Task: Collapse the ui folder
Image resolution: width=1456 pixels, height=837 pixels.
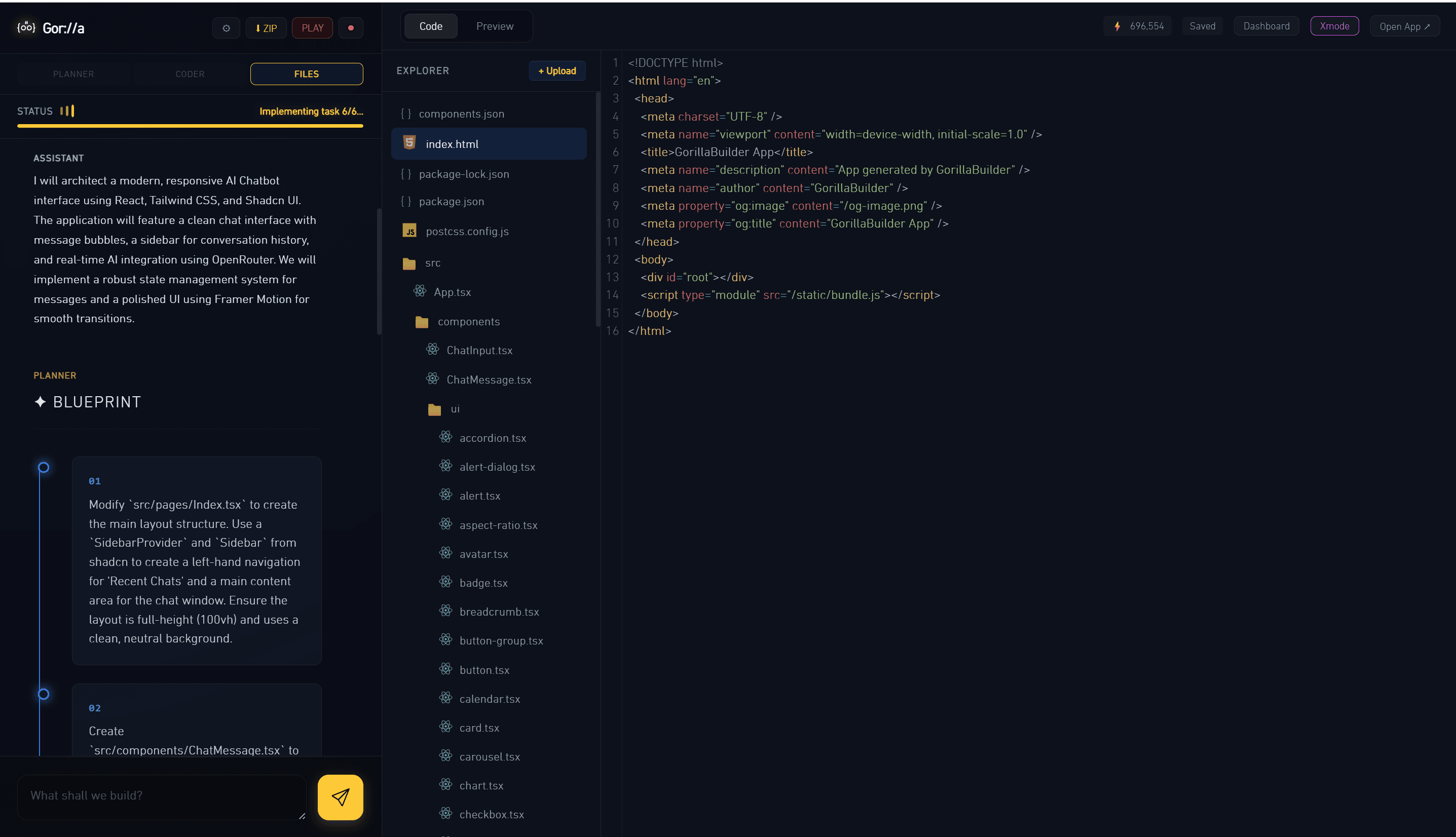Action: pyautogui.click(x=455, y=409)
